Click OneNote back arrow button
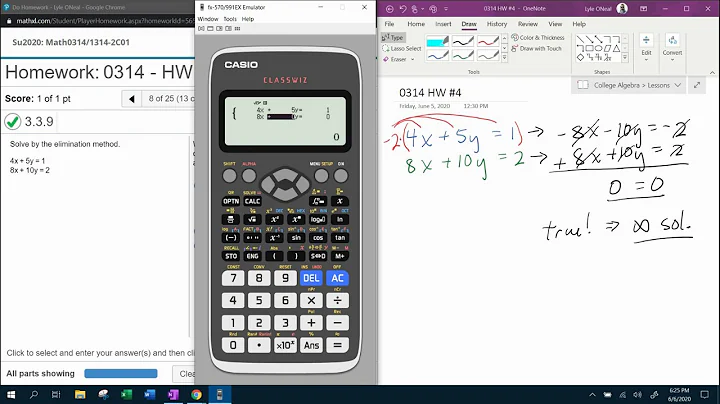 pos(390,9)
